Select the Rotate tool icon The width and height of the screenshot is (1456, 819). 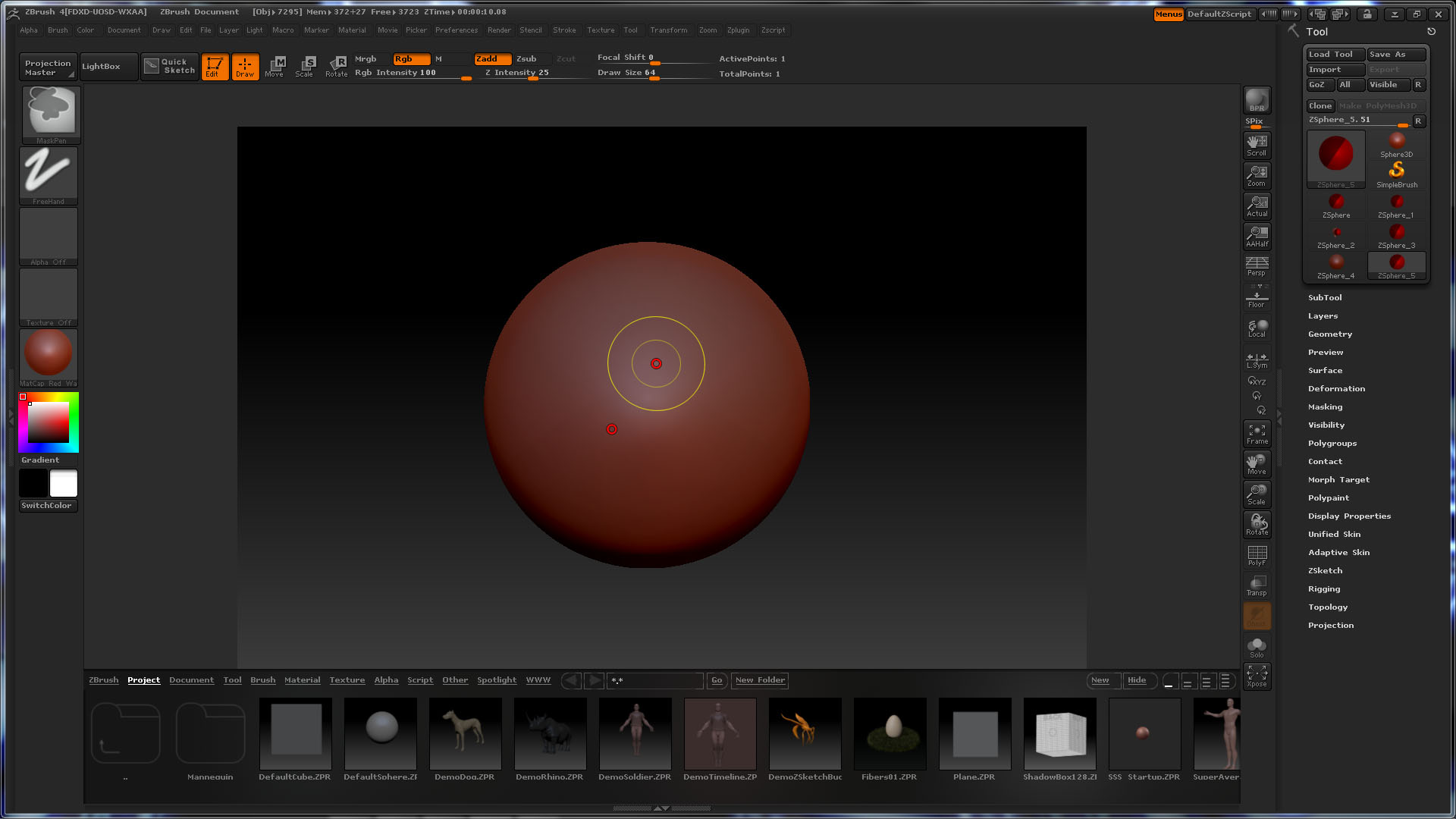(336, 67)
